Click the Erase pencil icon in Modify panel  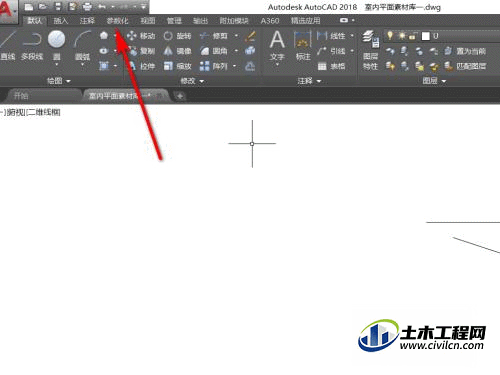[x=250, y=36]
